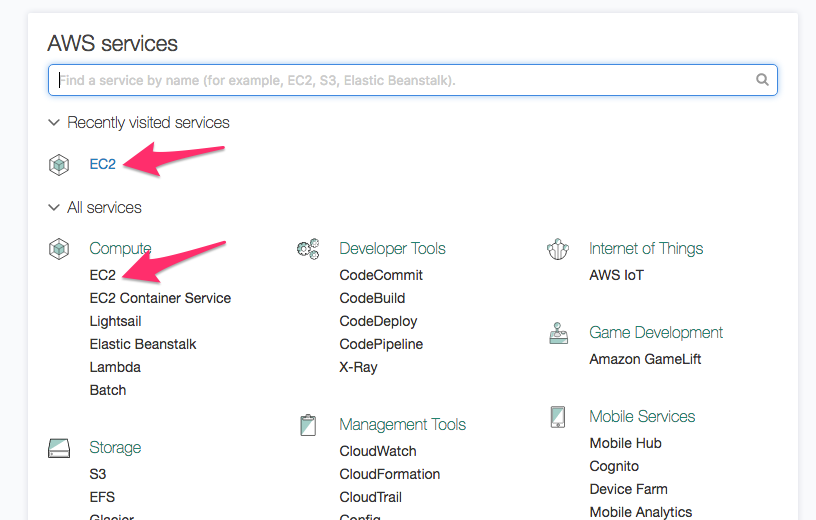This screenshot has height=520, width=816.
Task: Open Amazon GameLift
Action: [x=645, y=359]
